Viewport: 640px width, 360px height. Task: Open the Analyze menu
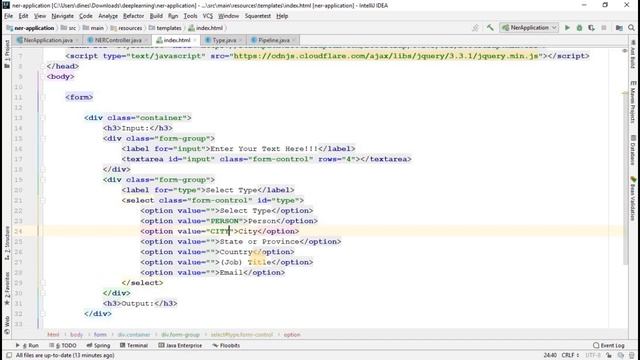tap(108, 16)
